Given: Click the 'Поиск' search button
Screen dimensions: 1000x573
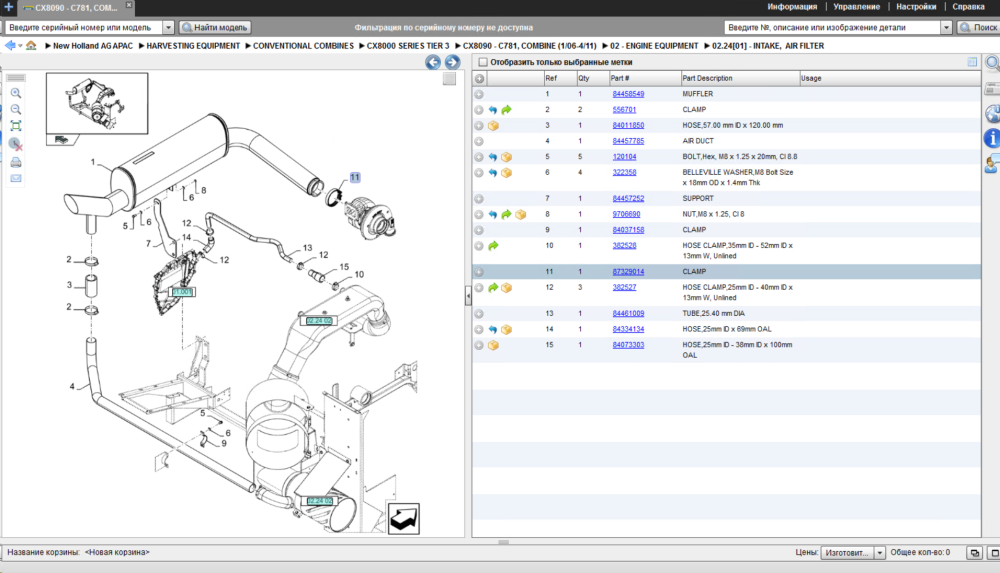Looking at the screenshot, I should click(x=979, y=27).
